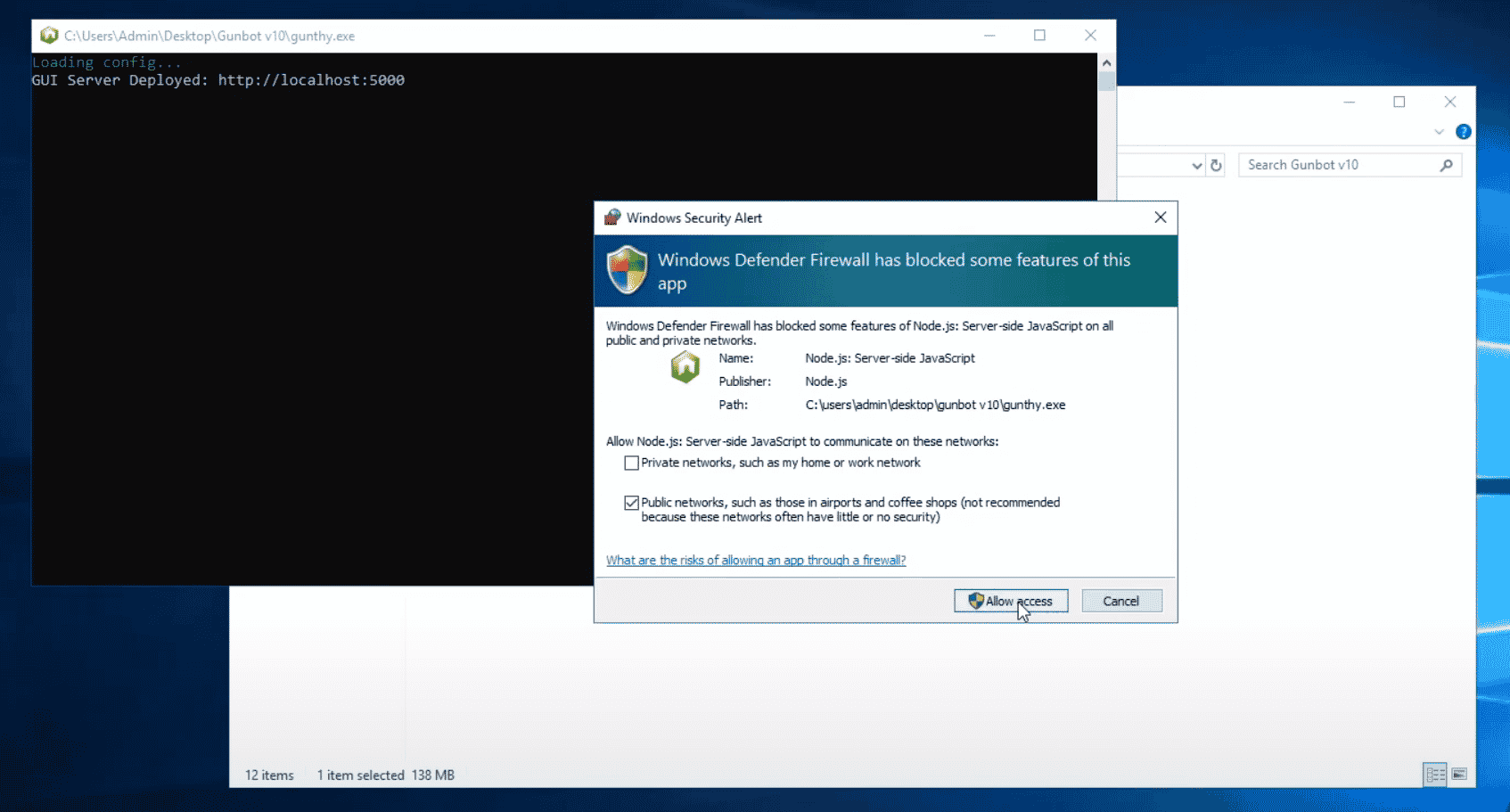Click the Windows Security Alert title icon
Image resolution: width=1510 pixels, height=812 pixels.
coord(612,217)
